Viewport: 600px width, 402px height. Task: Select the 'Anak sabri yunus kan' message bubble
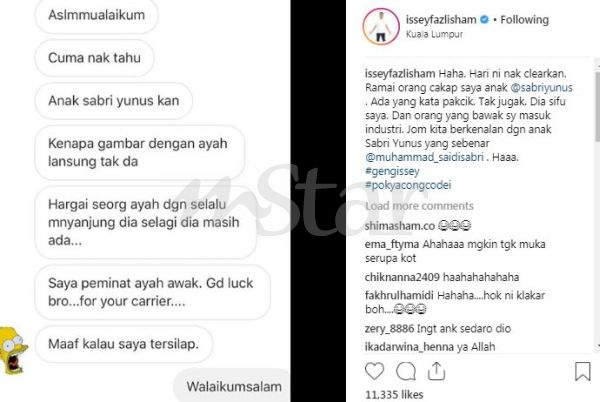coord(114,101)
